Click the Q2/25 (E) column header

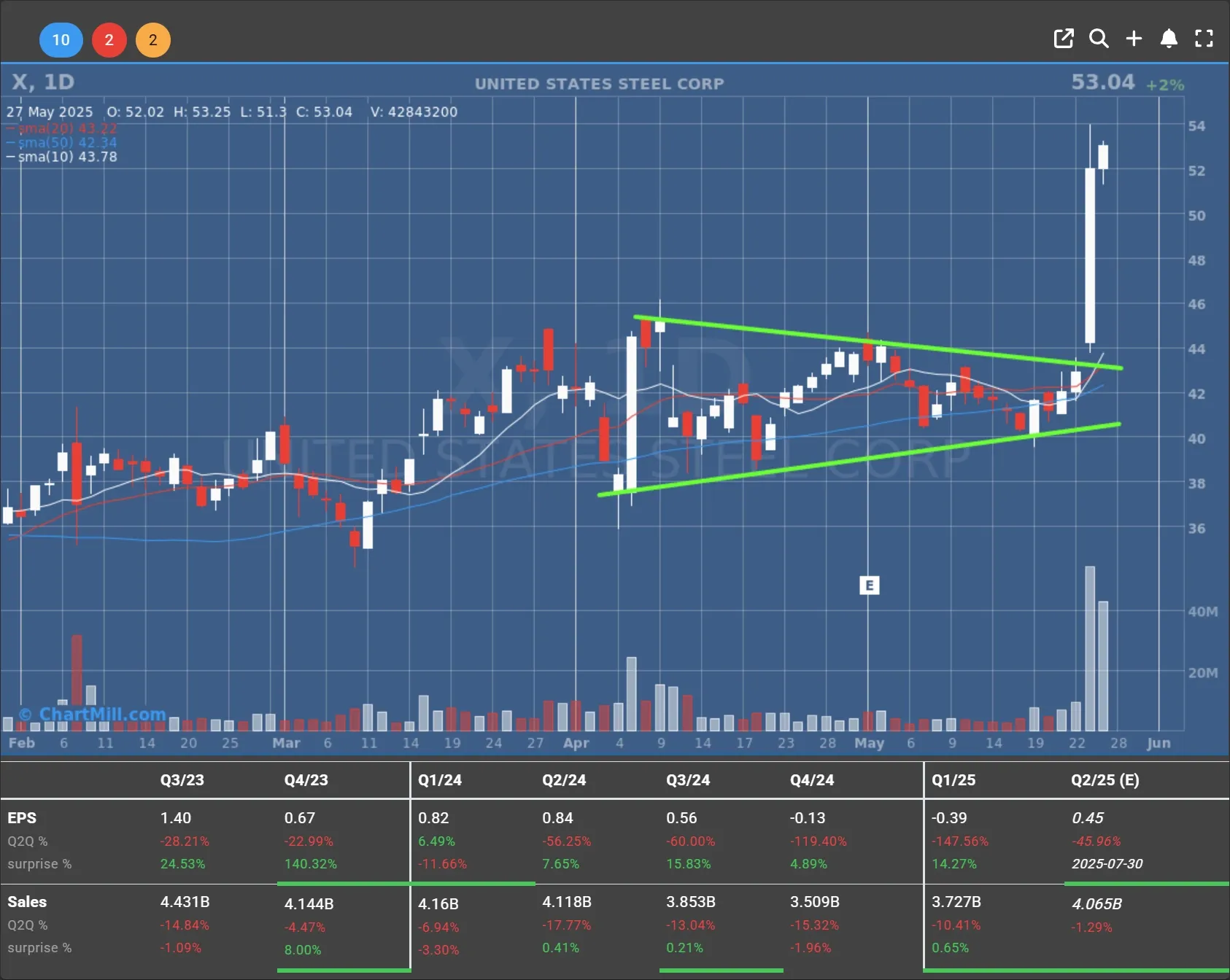point(1105,780)
